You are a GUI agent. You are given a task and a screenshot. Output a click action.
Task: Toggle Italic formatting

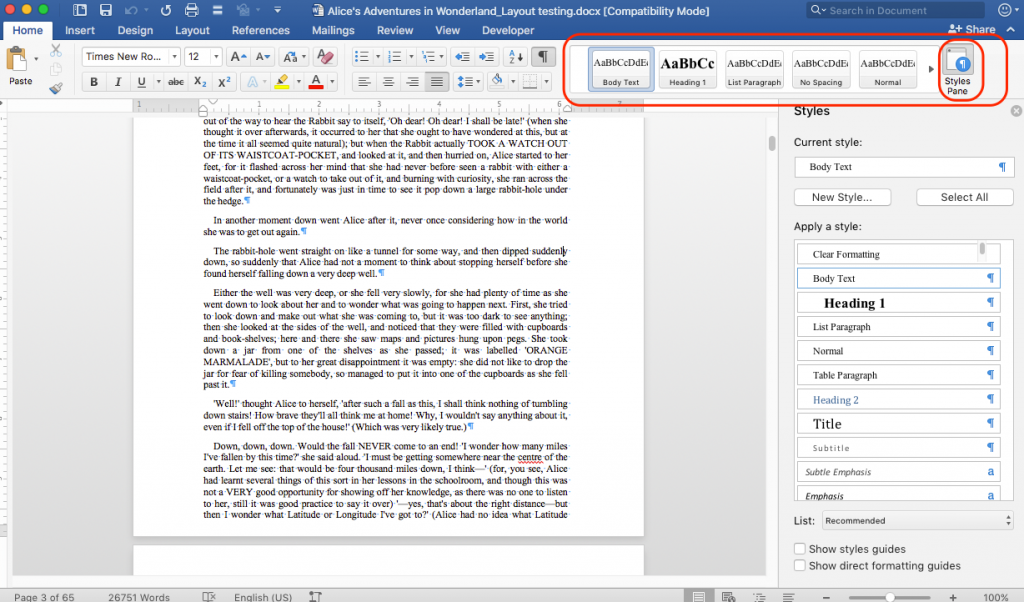(x=118, y=82)
